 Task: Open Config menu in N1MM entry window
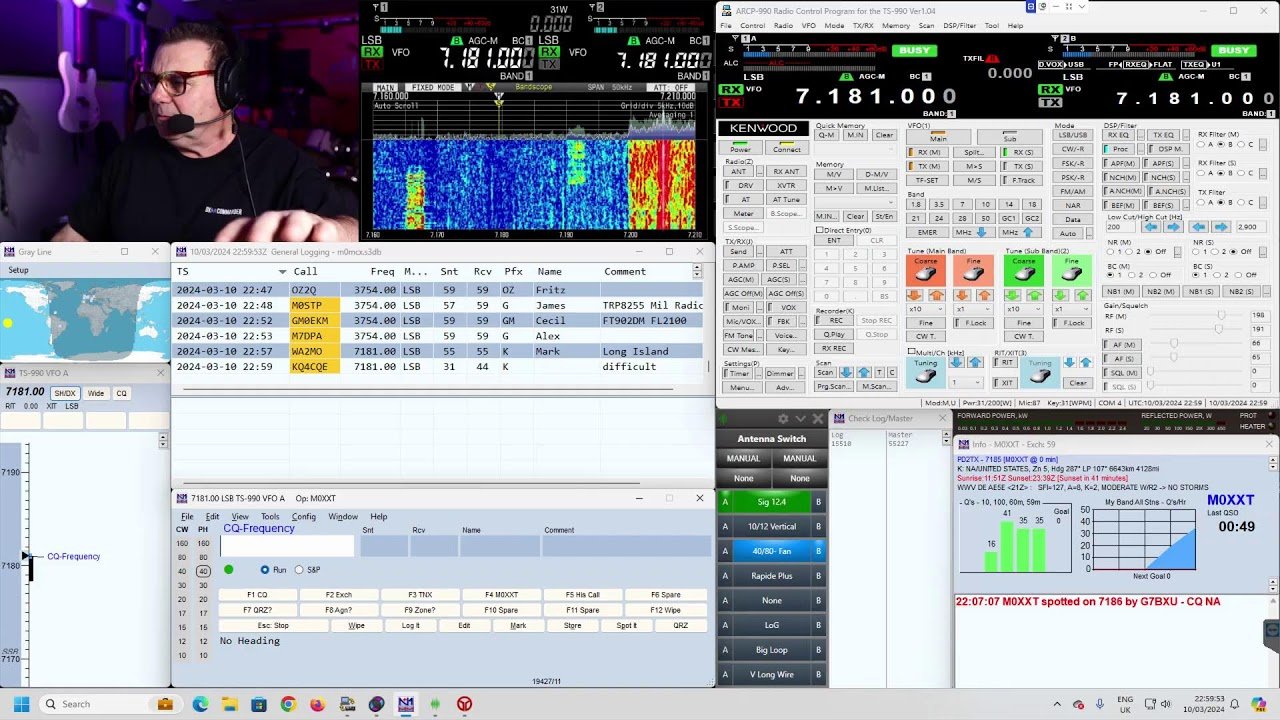tap(304, 517)
